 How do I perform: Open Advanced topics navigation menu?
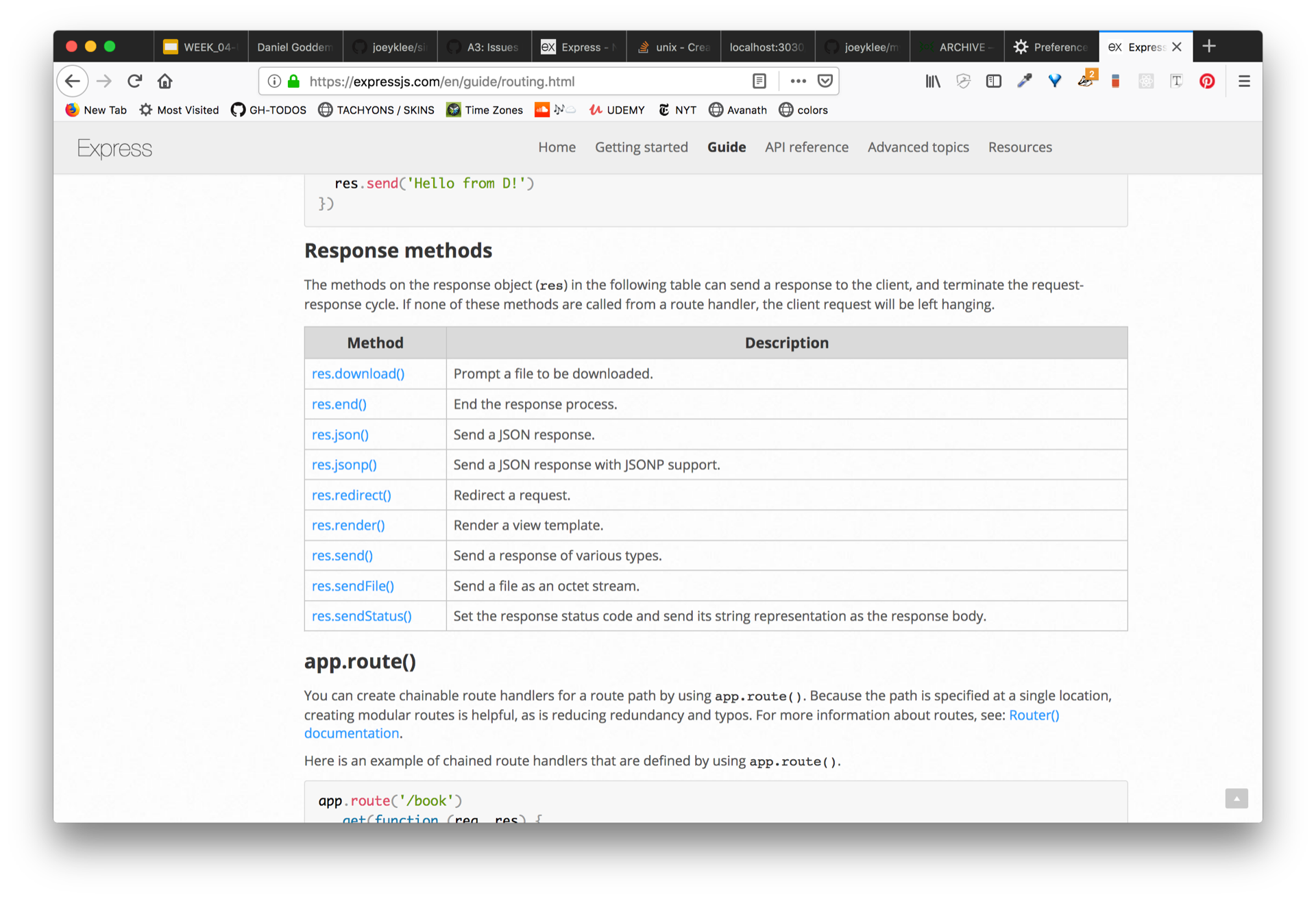pos(918,147)
